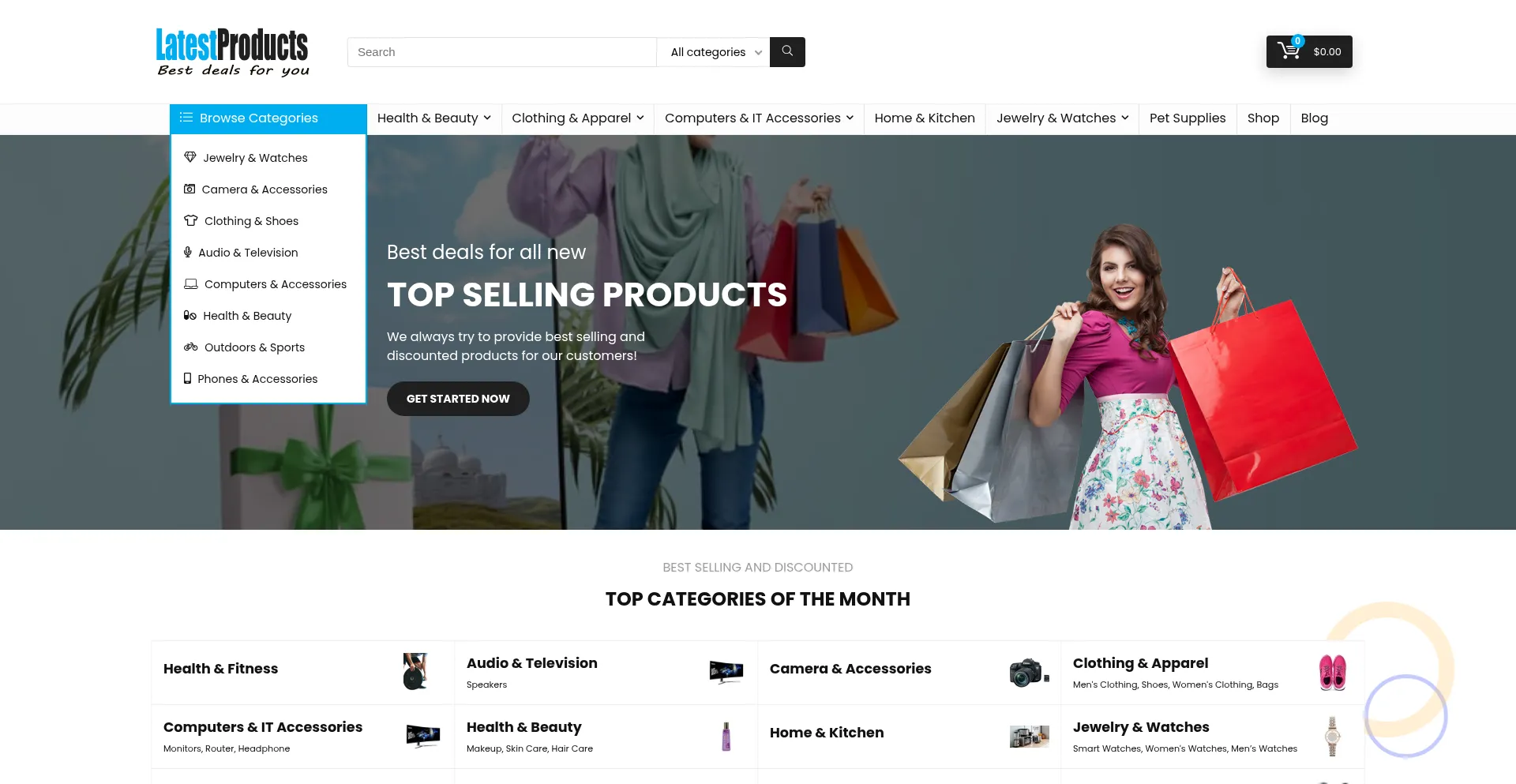Focus the Search input field

pyautogui.click(x=502, y=52)
